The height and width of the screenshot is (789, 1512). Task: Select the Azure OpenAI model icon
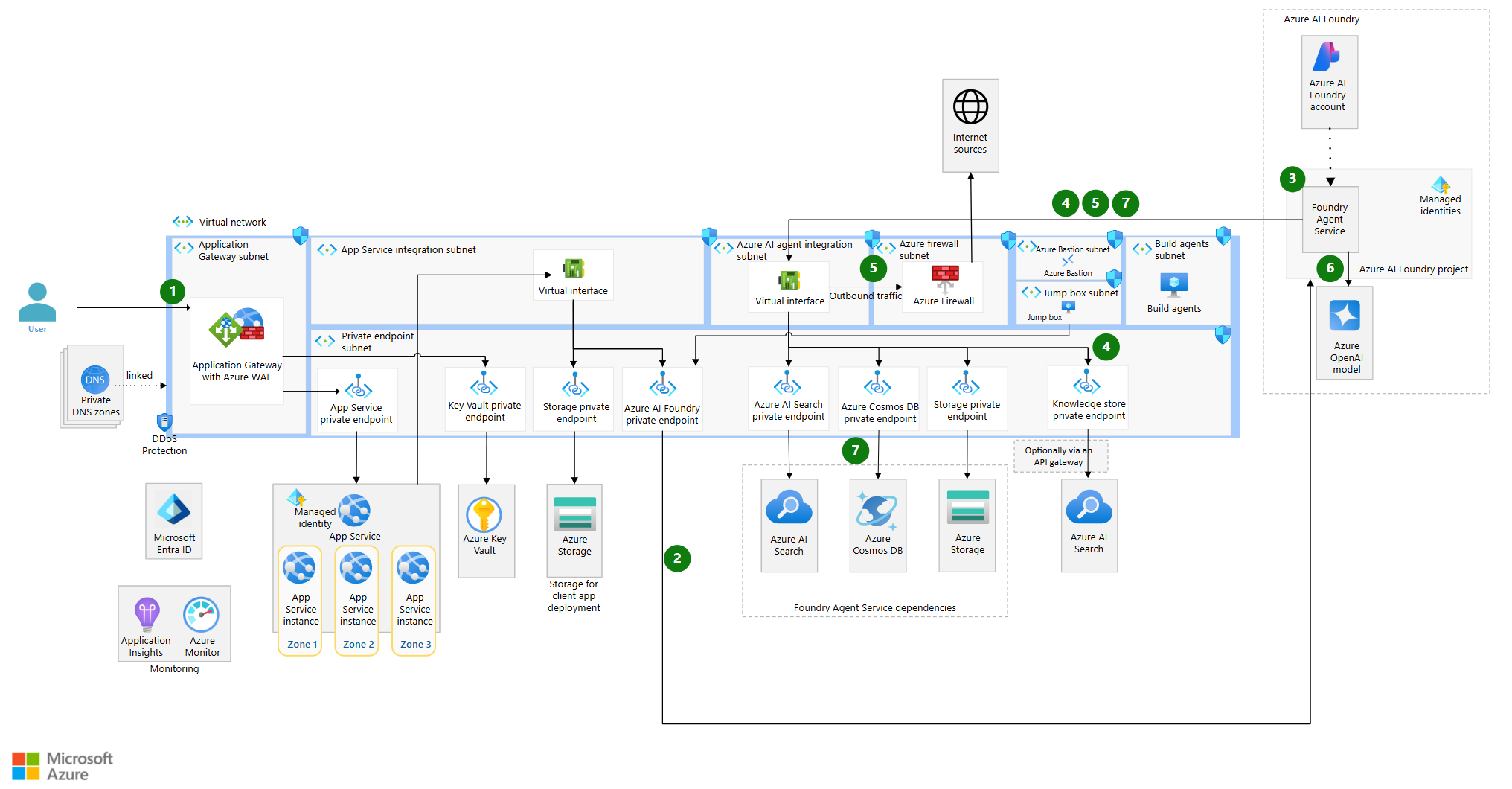[1345, 315]
